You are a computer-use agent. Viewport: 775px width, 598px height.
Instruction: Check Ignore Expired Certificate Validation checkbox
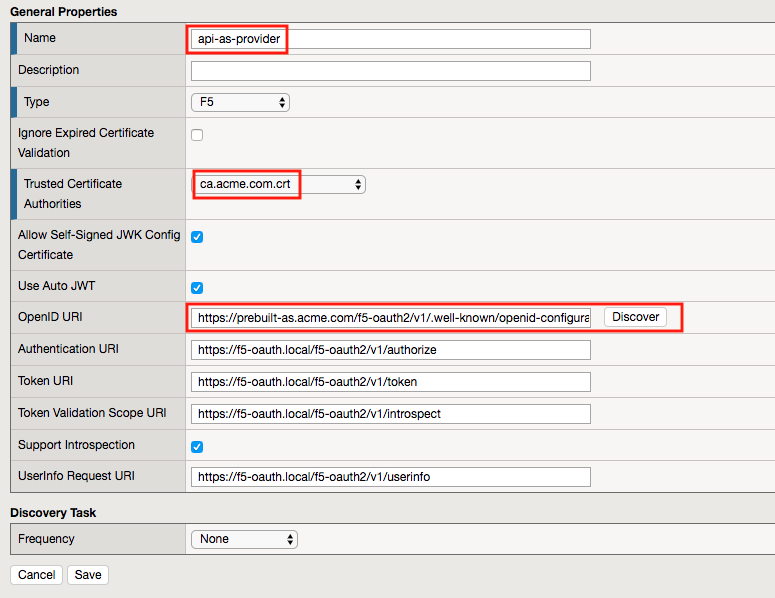197,135
